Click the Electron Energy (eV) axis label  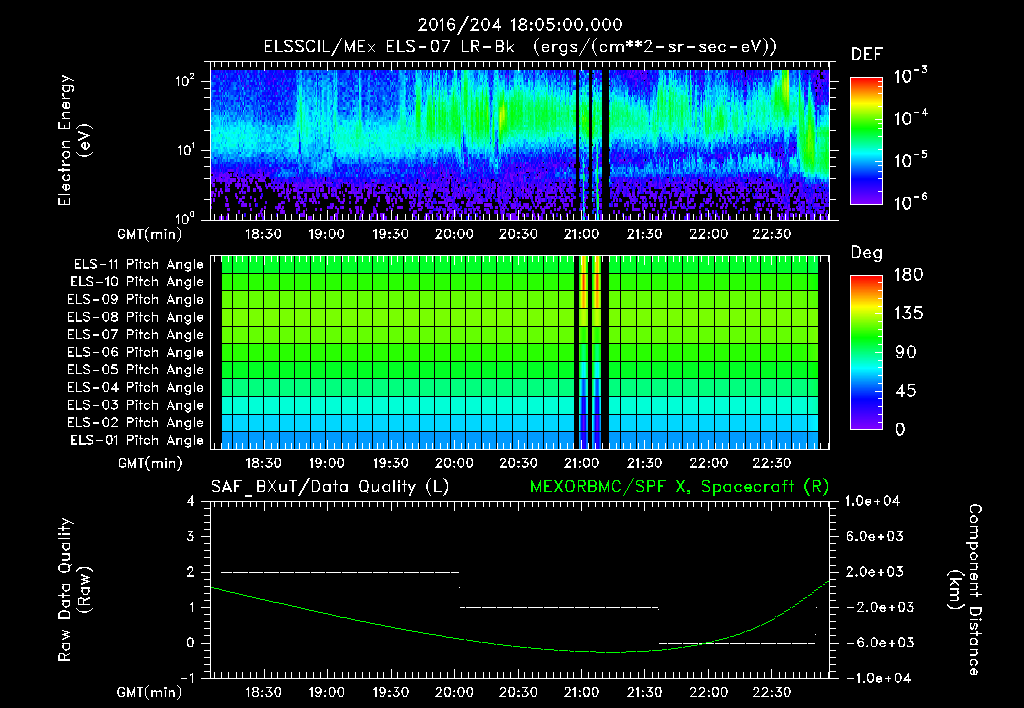point(74,140)
